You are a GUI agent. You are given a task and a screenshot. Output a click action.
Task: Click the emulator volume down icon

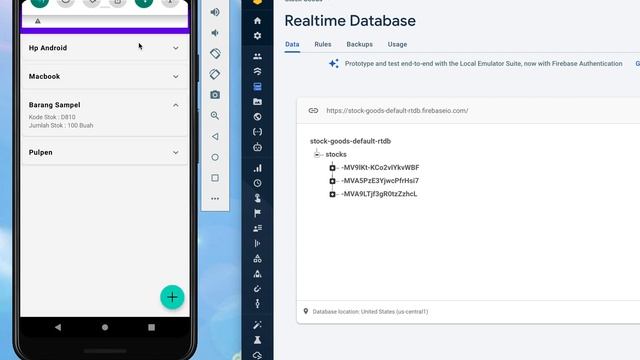click(215, 33)
